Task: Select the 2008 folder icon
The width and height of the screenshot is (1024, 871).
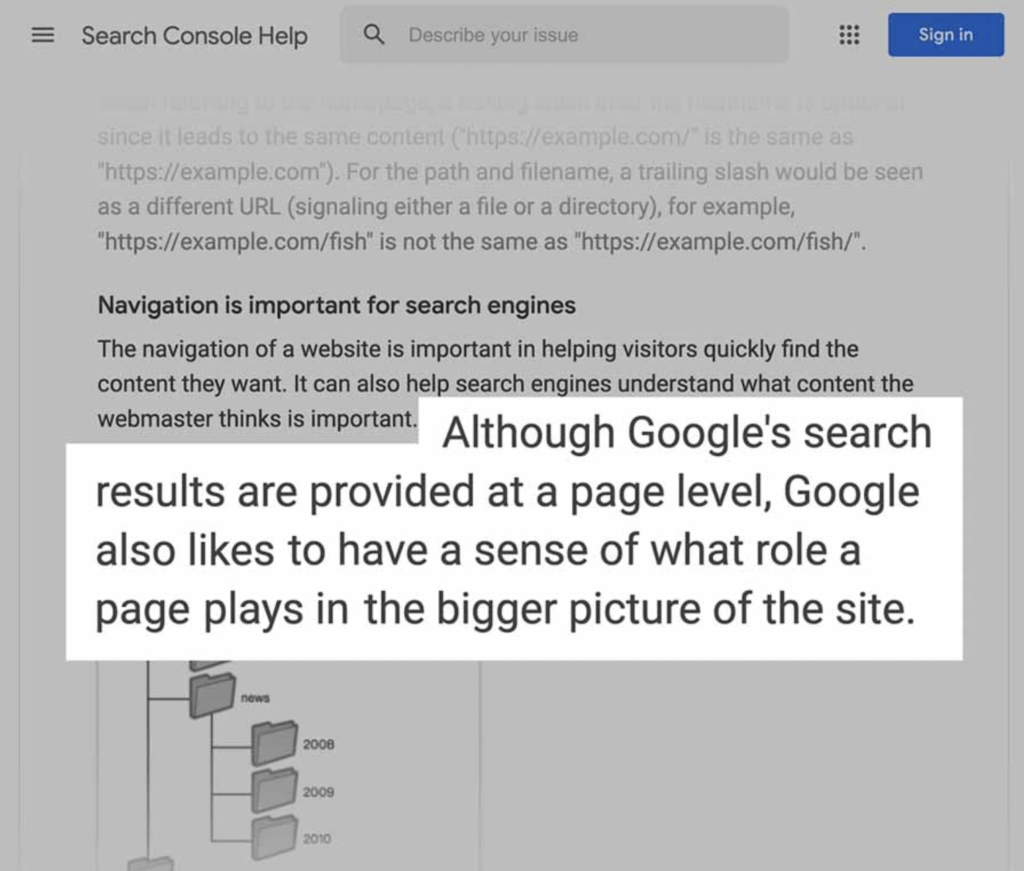Action: 274,743
